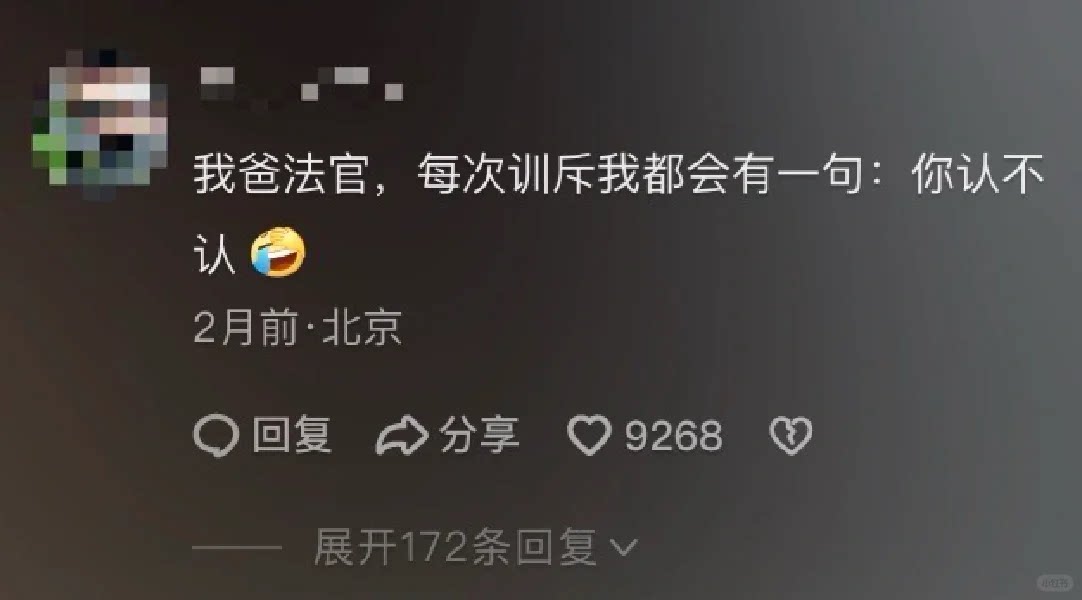Click the comment text starting 我爸法官

[x=618, y=214]
